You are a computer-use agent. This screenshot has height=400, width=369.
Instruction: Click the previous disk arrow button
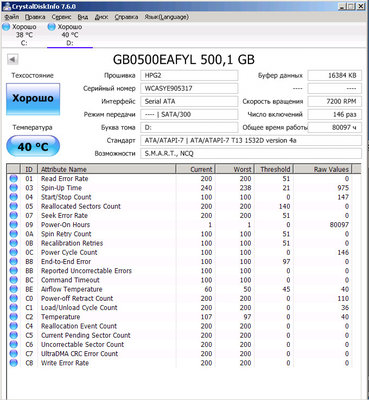click(12, 60)
